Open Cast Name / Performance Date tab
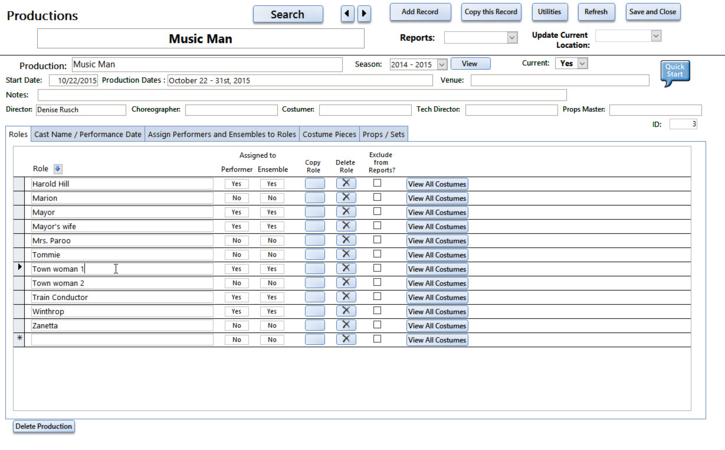Viewport: 725px width, 450px height. pos(87,135)
